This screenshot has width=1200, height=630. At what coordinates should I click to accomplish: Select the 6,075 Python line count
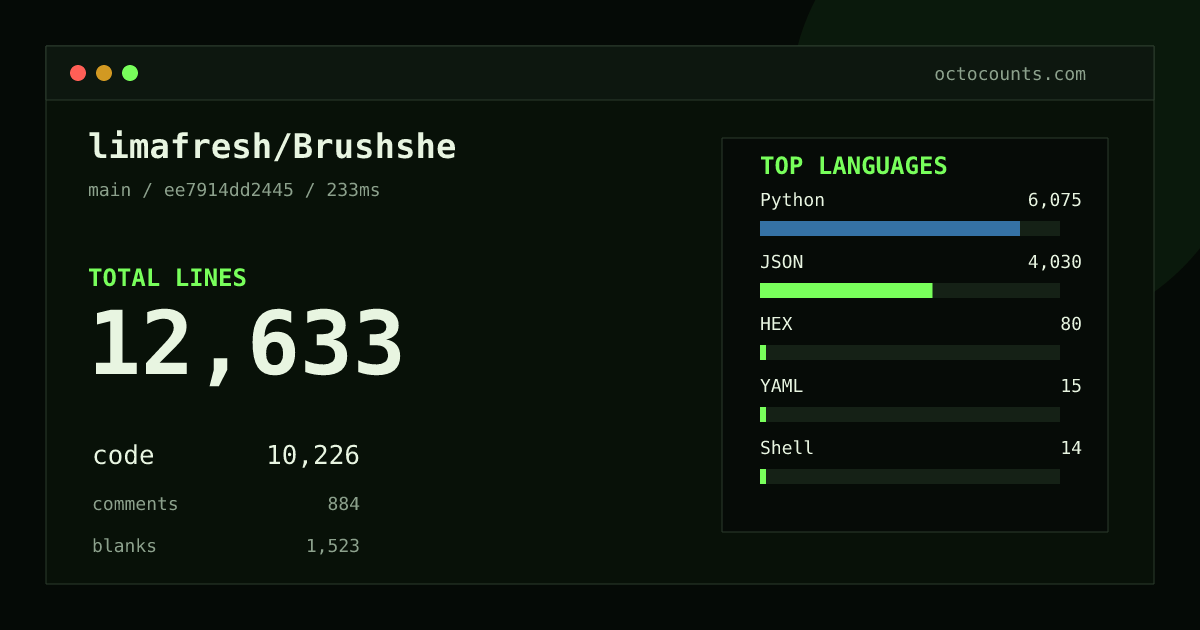point(1055,200)
